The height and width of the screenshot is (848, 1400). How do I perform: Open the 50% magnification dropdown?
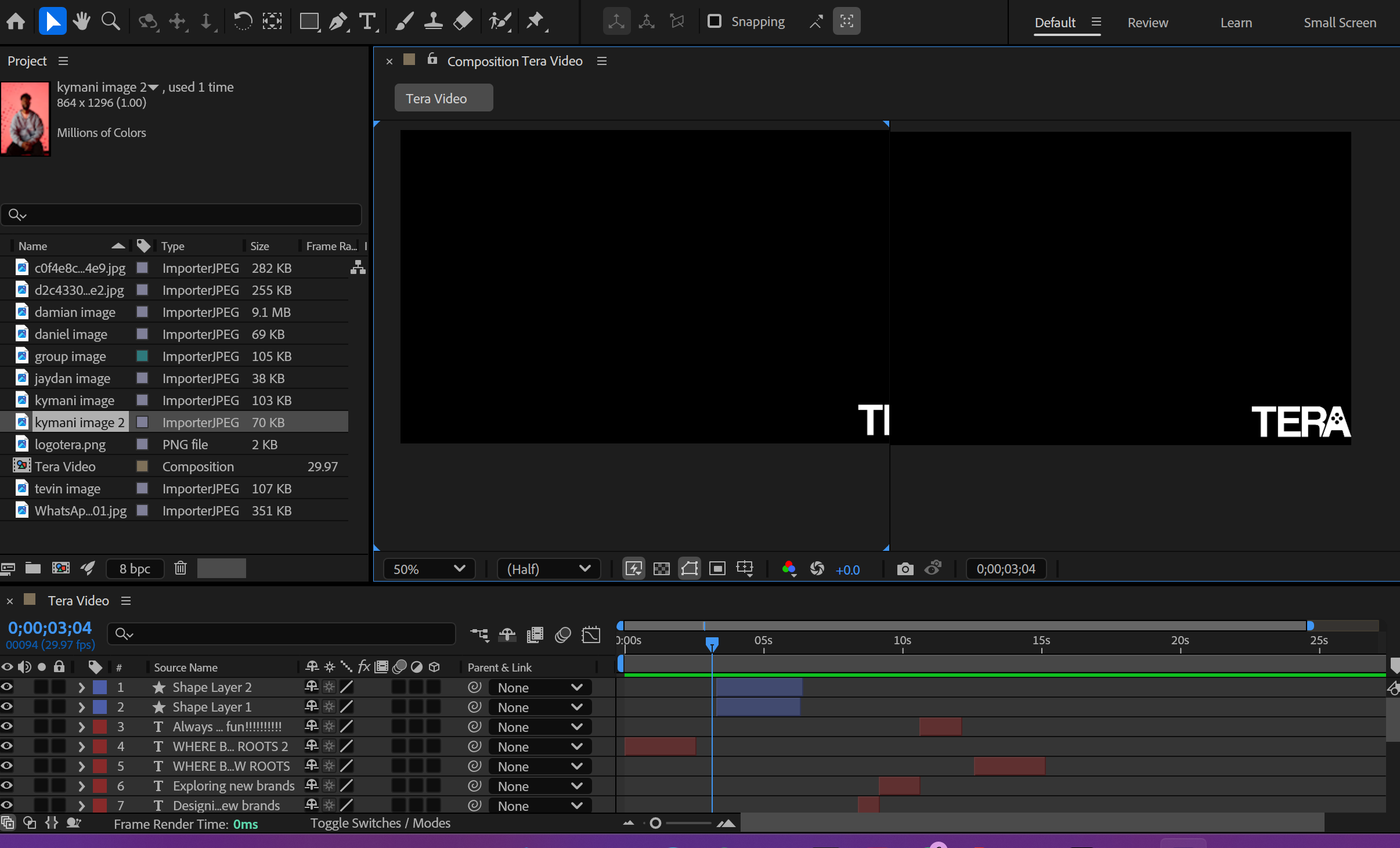coord(428,569)
